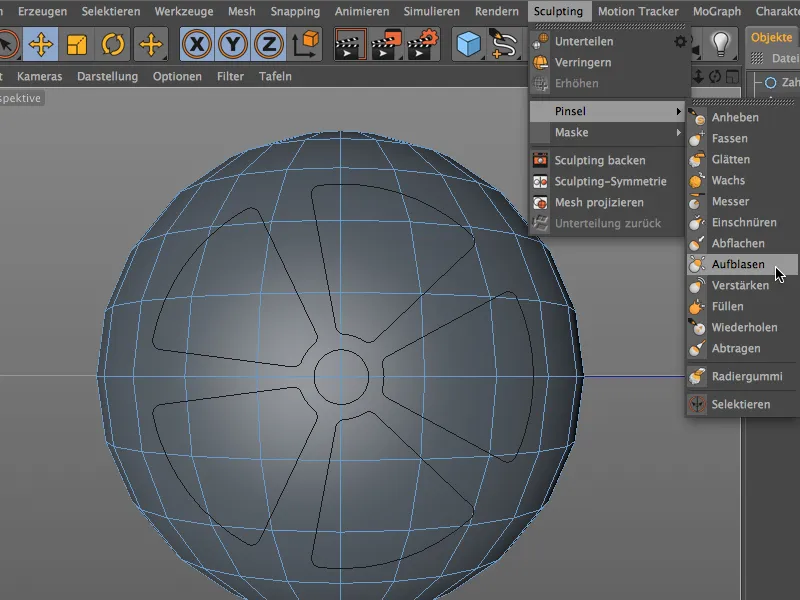This screenshot has height=600, width=800.
Task: Click the light bulb icon
Action: 719,43
